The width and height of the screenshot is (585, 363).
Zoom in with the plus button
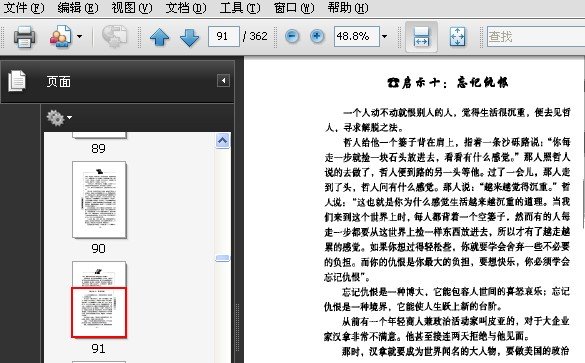coord(317,36)
